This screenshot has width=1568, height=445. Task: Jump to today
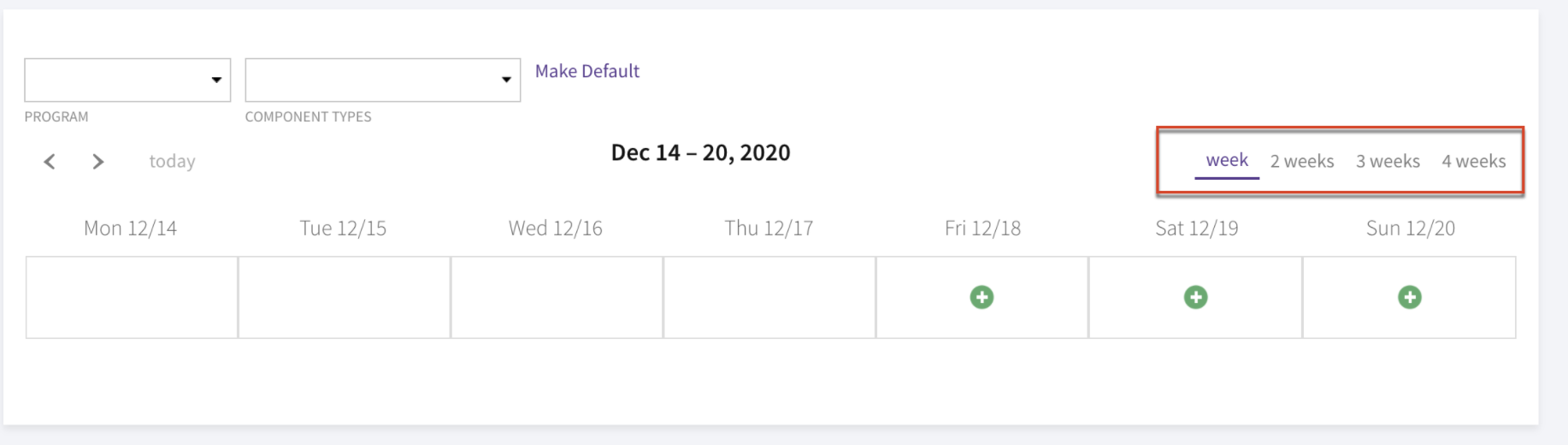[172, 161]
